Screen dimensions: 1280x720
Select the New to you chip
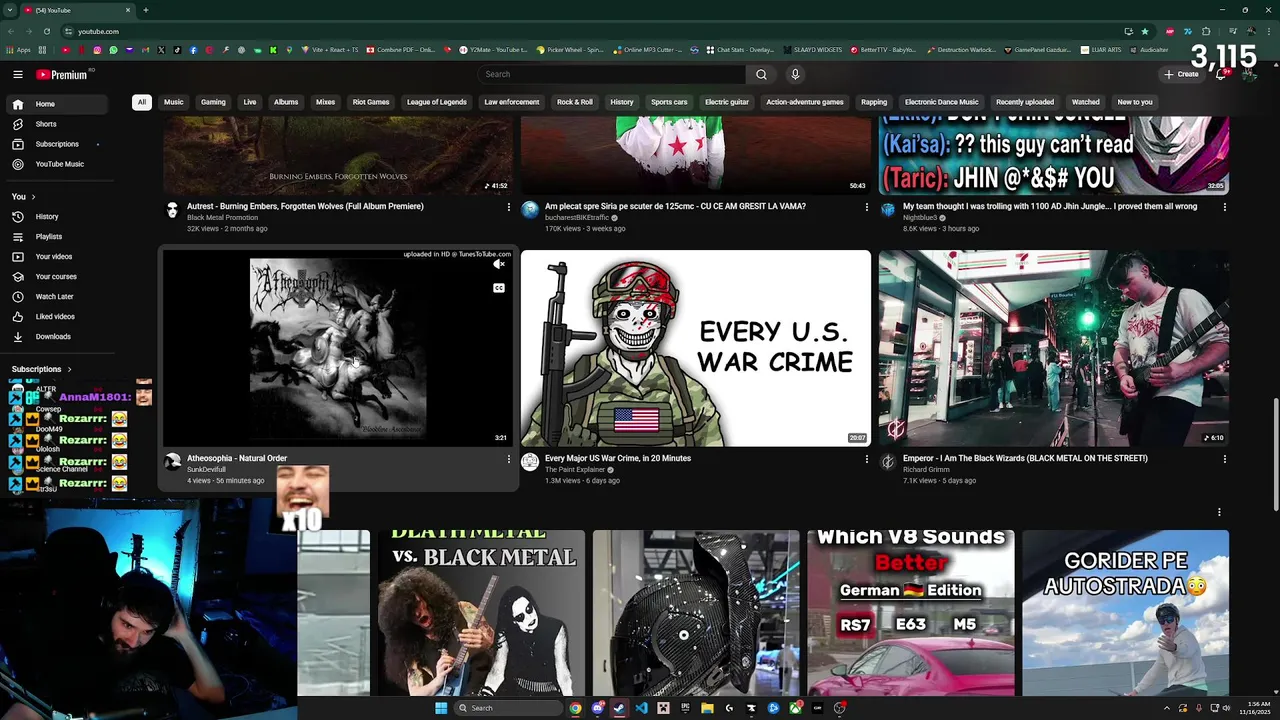click(x=1135, y=102)
